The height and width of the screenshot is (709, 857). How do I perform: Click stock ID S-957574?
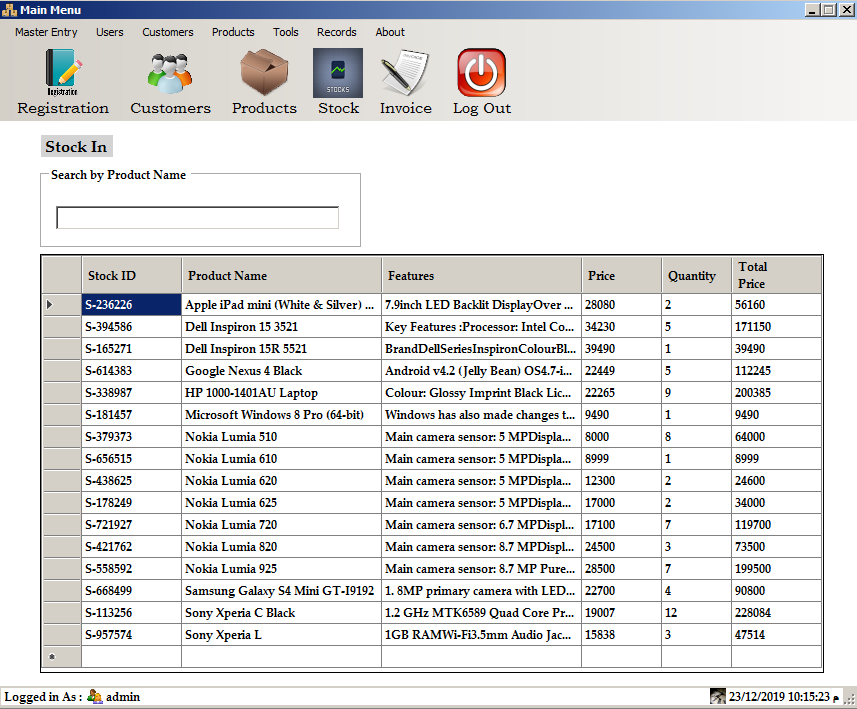pos(132,635)
